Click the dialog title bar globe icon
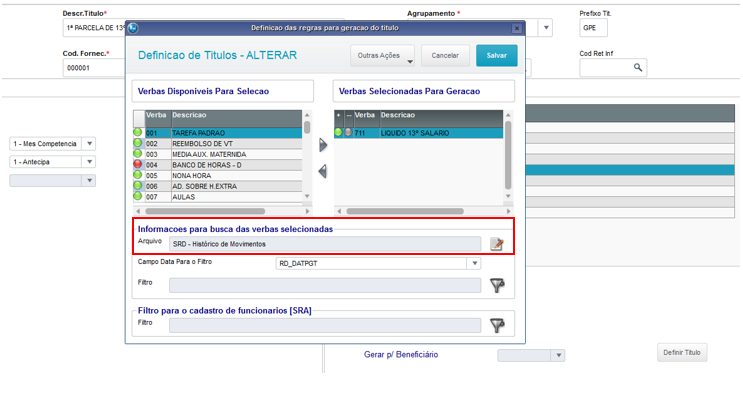This screenshot has height=396, width=743. pos(133,28)
